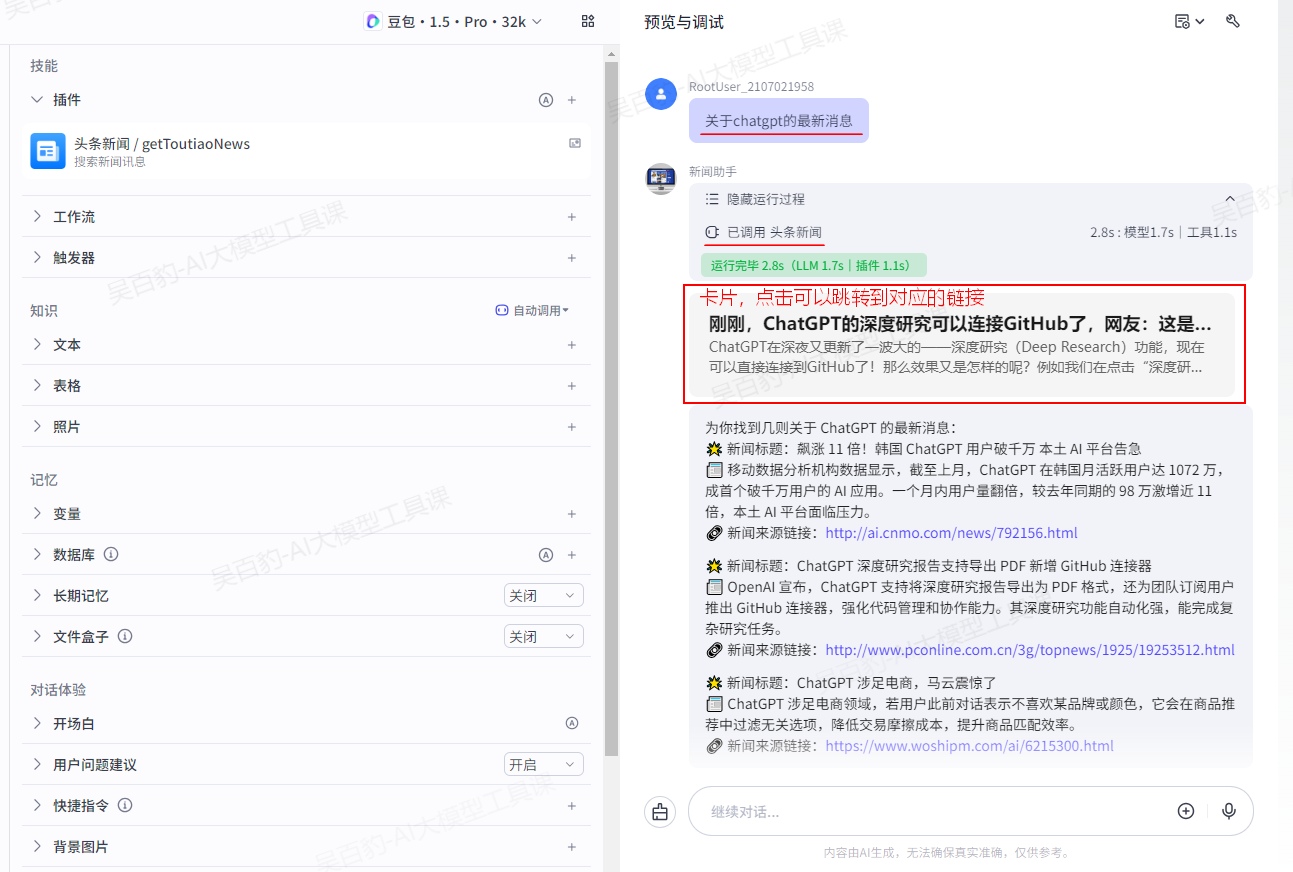Open the 自动调用 dropdown in 知识 section

(x=532, y=311)
